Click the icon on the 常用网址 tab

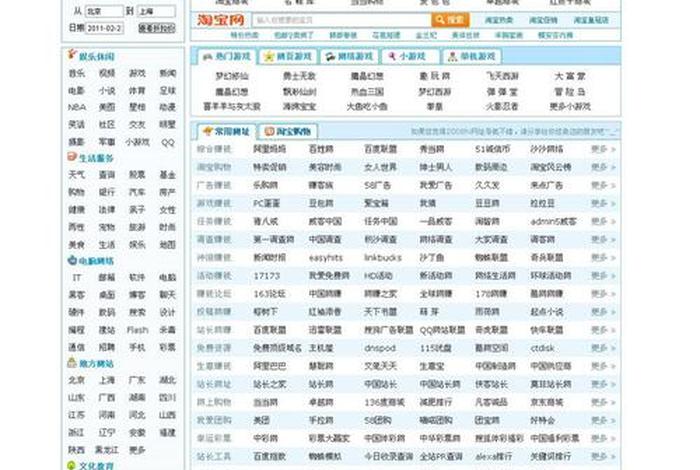tap(208, 131)
